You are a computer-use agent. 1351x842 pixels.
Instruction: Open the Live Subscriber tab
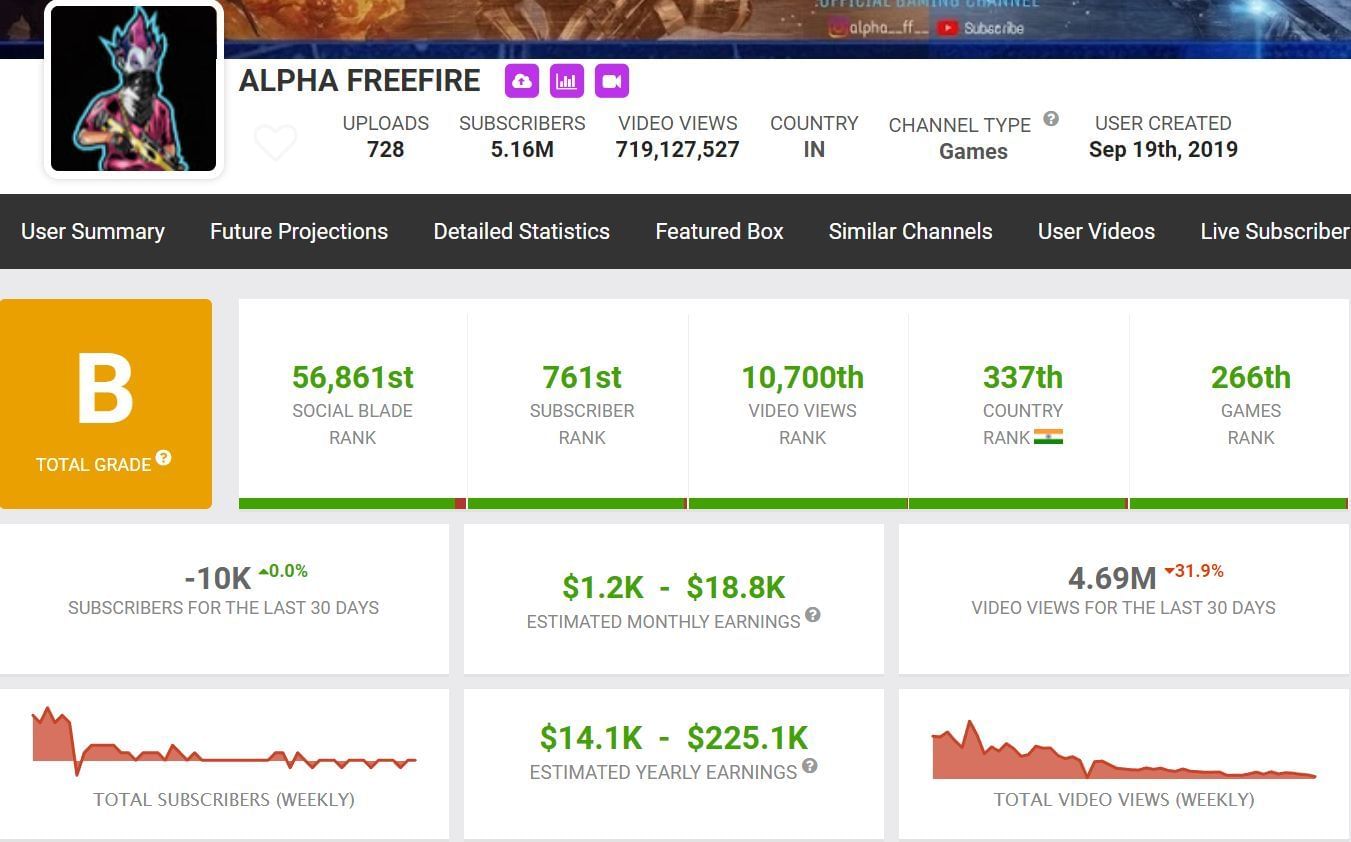point(1274,231)
